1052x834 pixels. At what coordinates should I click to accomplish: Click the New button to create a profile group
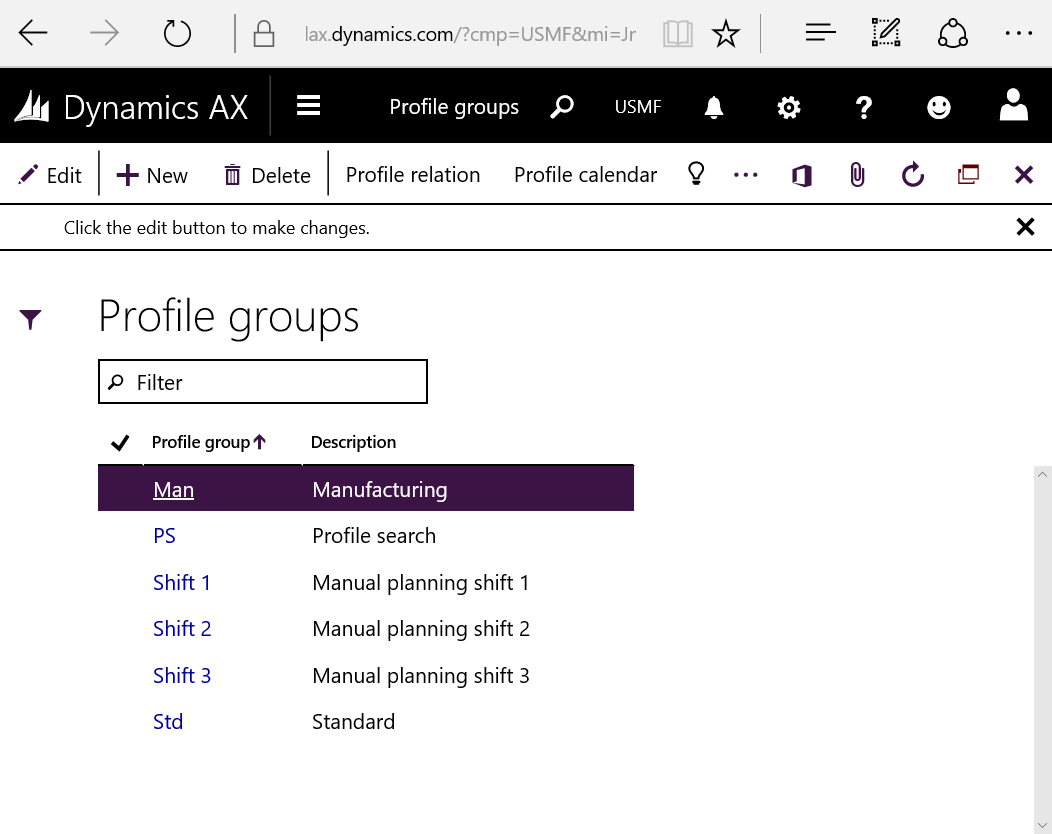point(152,174)
